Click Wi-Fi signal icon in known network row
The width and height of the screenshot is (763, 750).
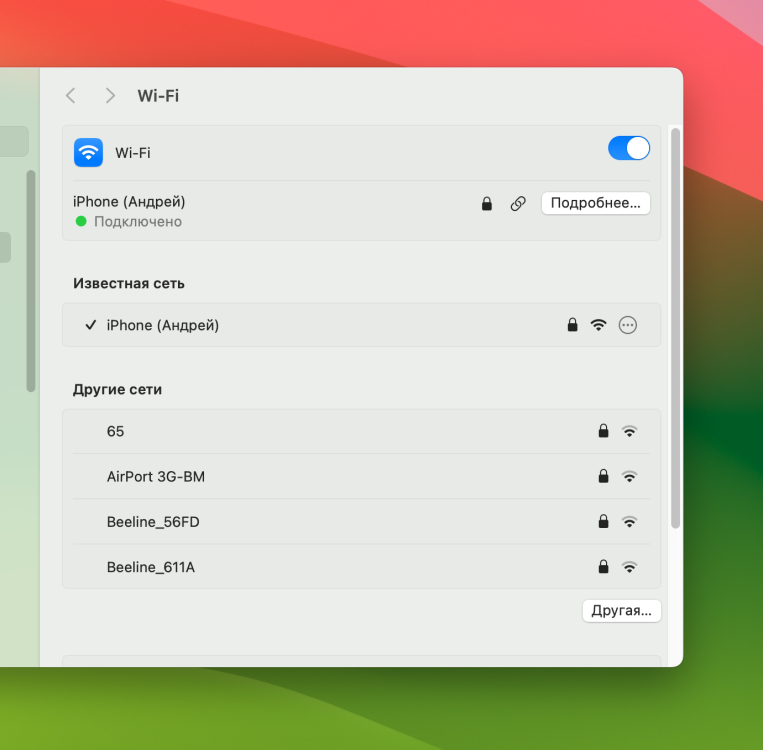tap(599, 325)
